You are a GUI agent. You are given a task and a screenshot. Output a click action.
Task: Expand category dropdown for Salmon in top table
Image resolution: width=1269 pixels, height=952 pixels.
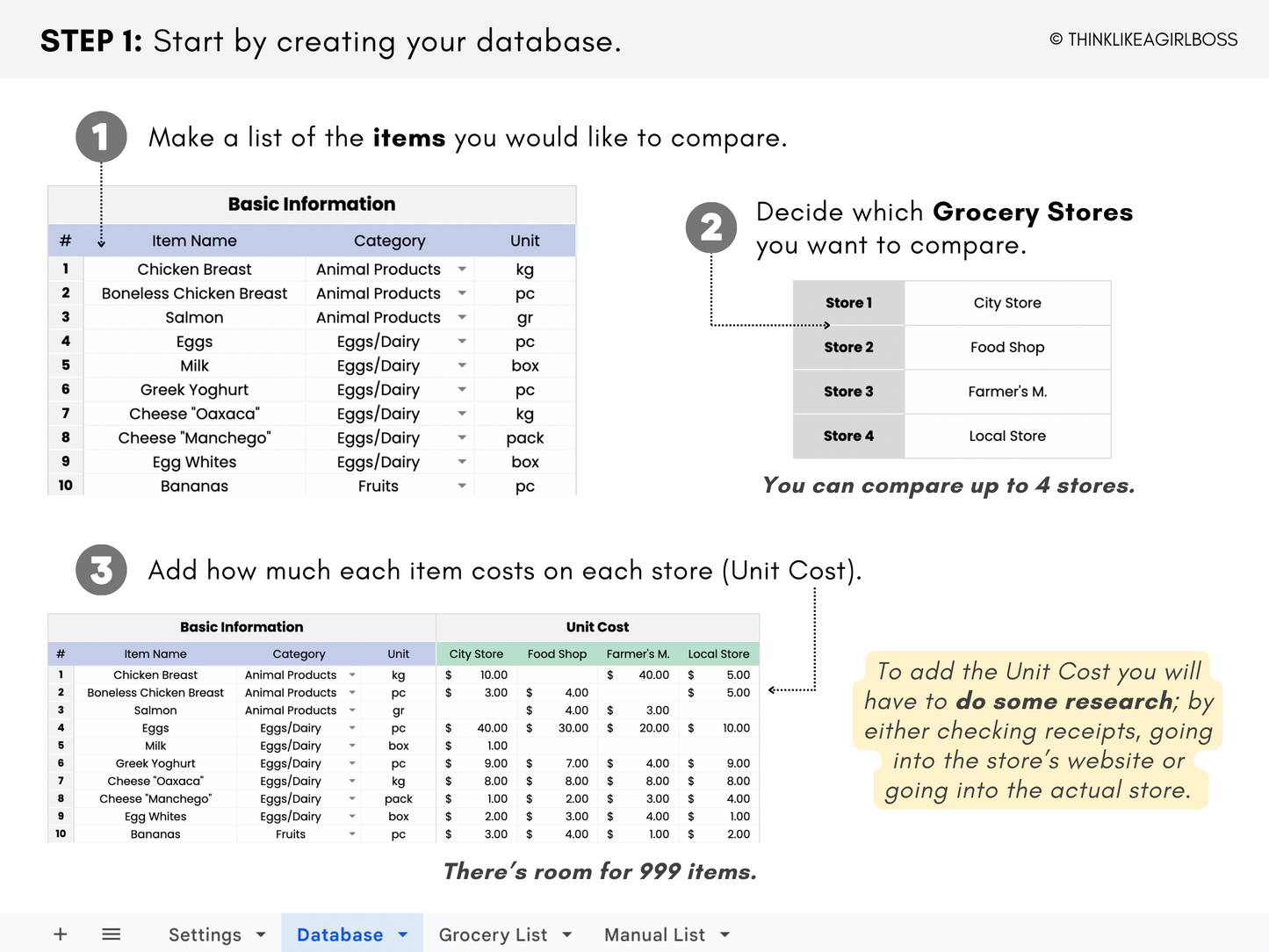[x=462, y=318]
